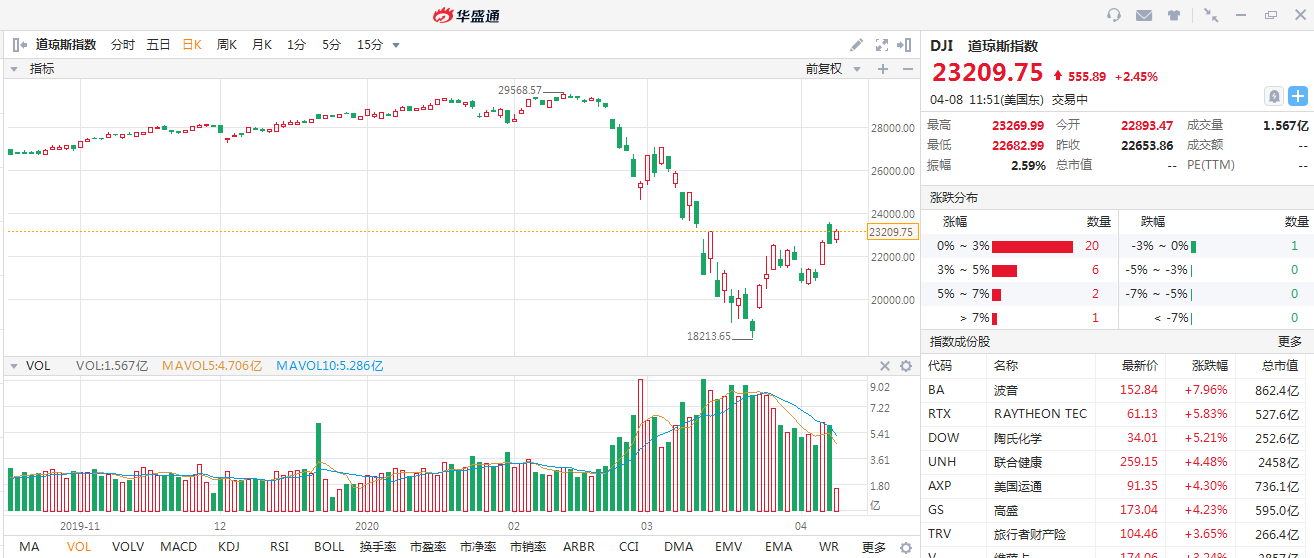Collapse left panel with bracket arrow icon

tap(19, 44)
